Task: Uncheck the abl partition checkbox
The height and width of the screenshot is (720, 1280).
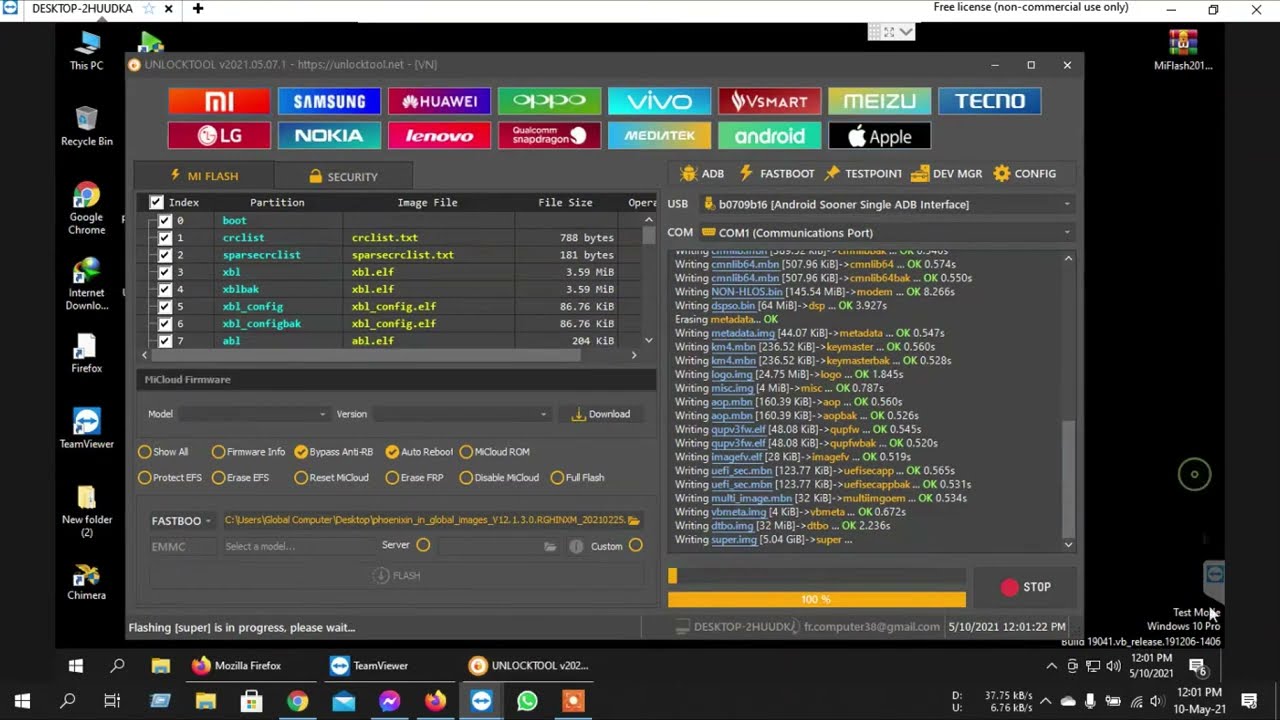Action: [165, 341]
